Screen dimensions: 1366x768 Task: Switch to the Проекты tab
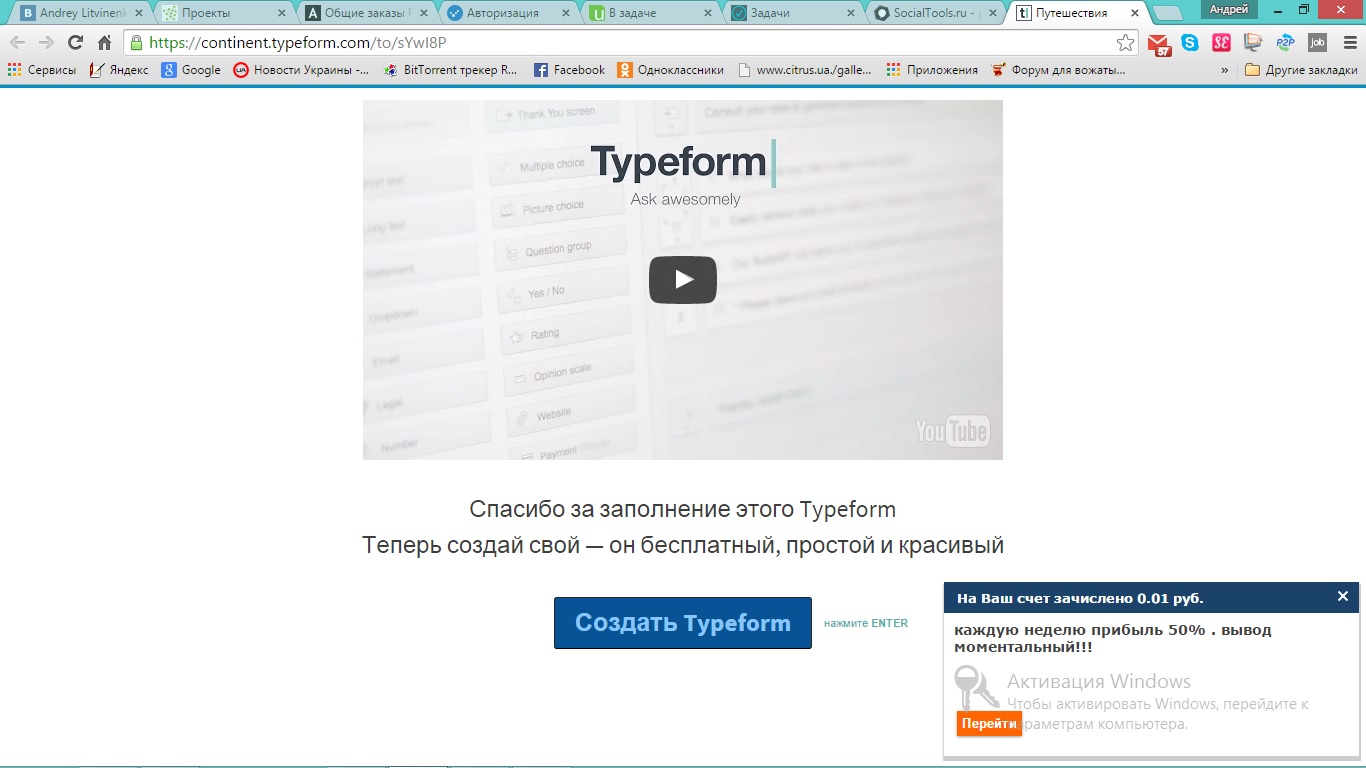tap(222, 13)
